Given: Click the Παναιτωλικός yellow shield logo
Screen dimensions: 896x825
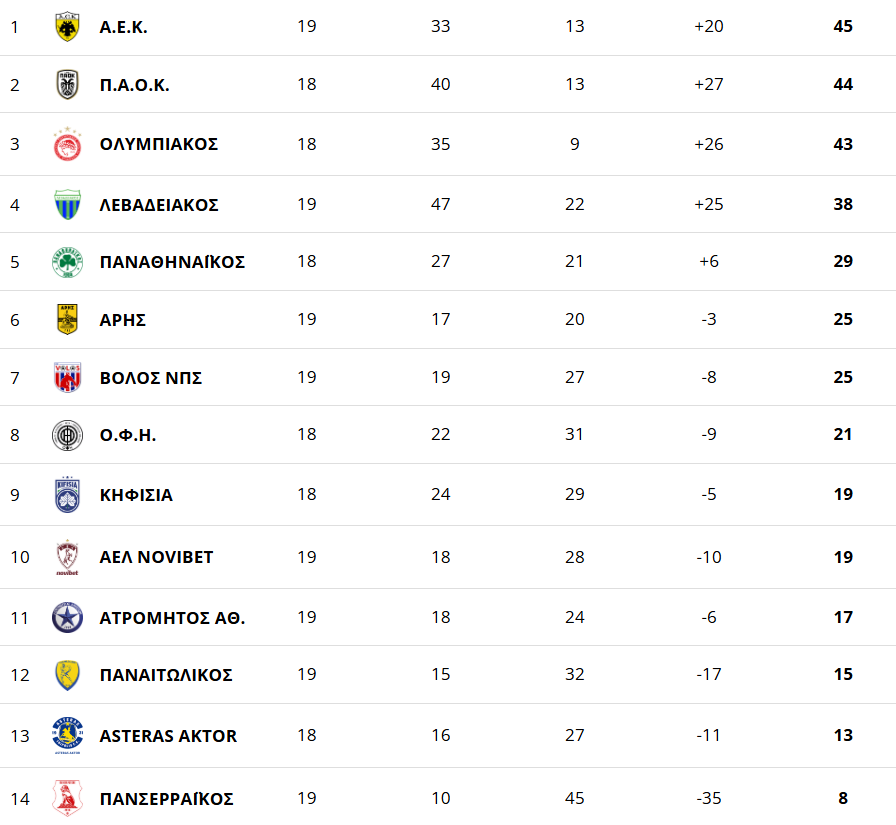Looking at the screenshot, I should click(x=67, y=675).
